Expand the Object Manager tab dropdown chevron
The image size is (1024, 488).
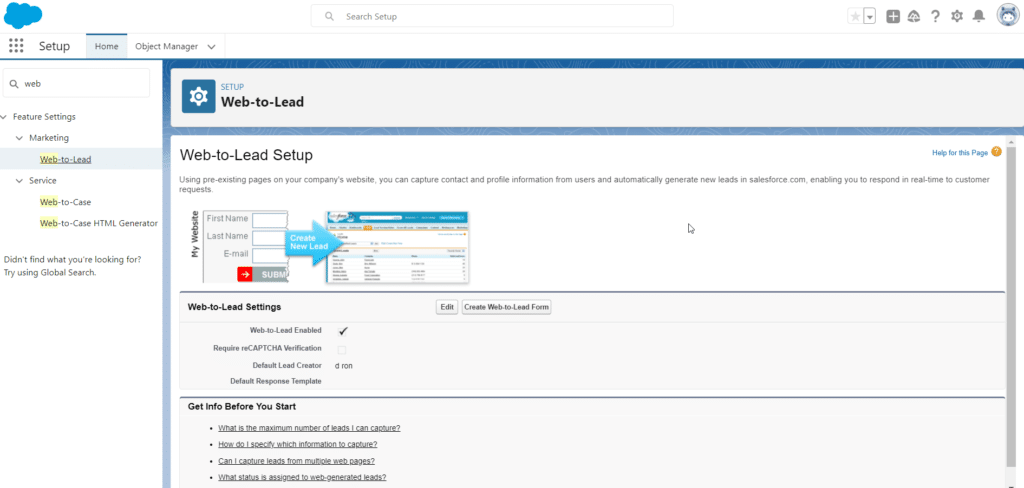[x=211, y=46]
